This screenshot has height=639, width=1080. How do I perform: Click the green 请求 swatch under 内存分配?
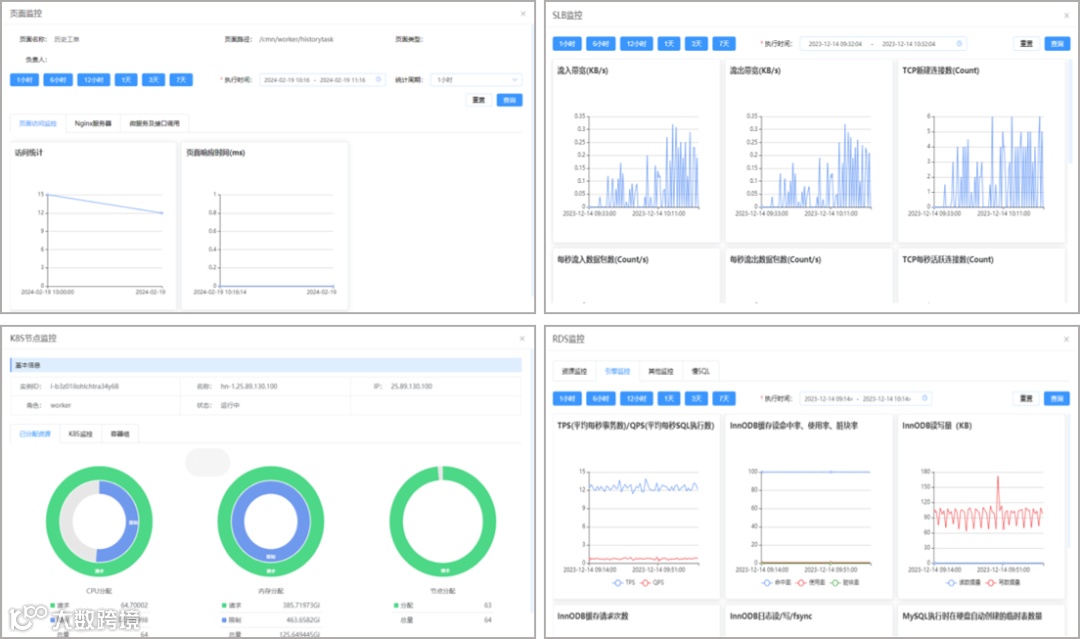(224, 605)
